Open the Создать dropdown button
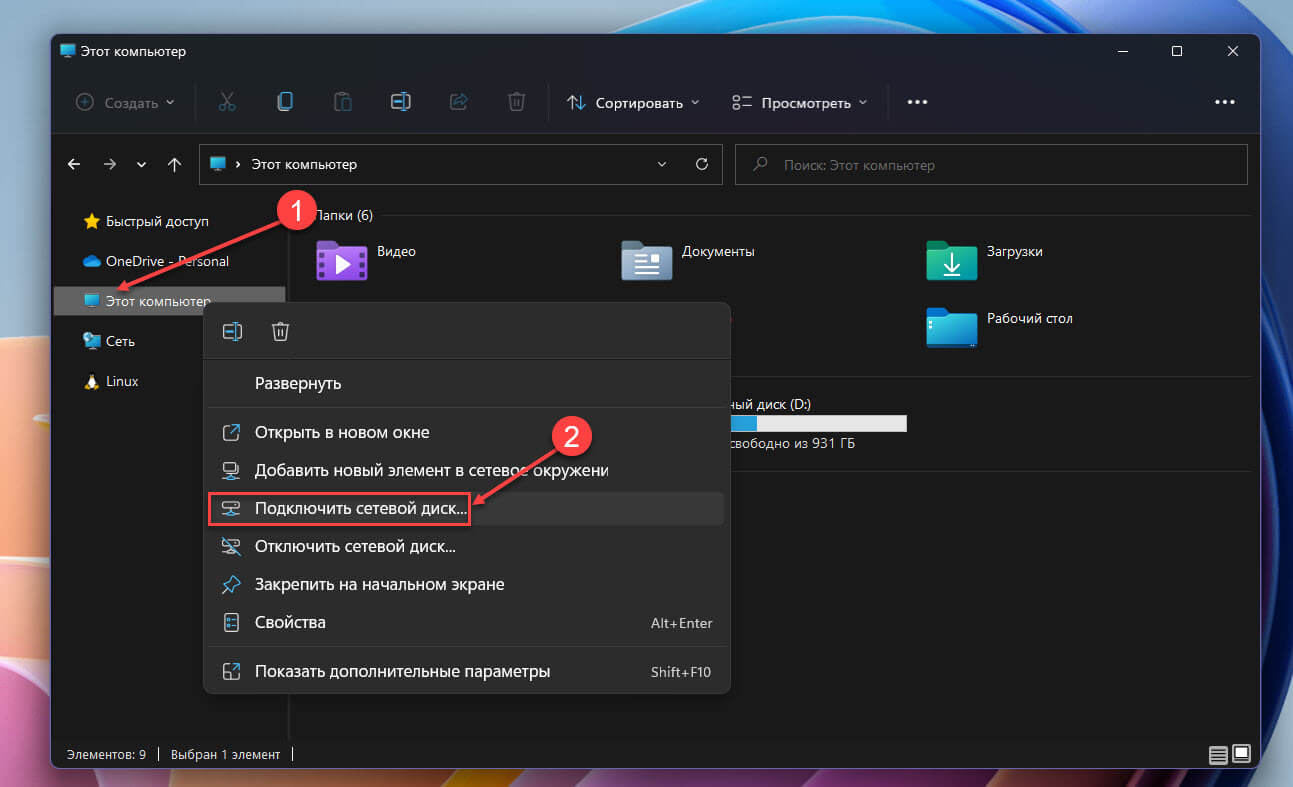This screenshot has height=787, width=1293. tap(125, 102)
